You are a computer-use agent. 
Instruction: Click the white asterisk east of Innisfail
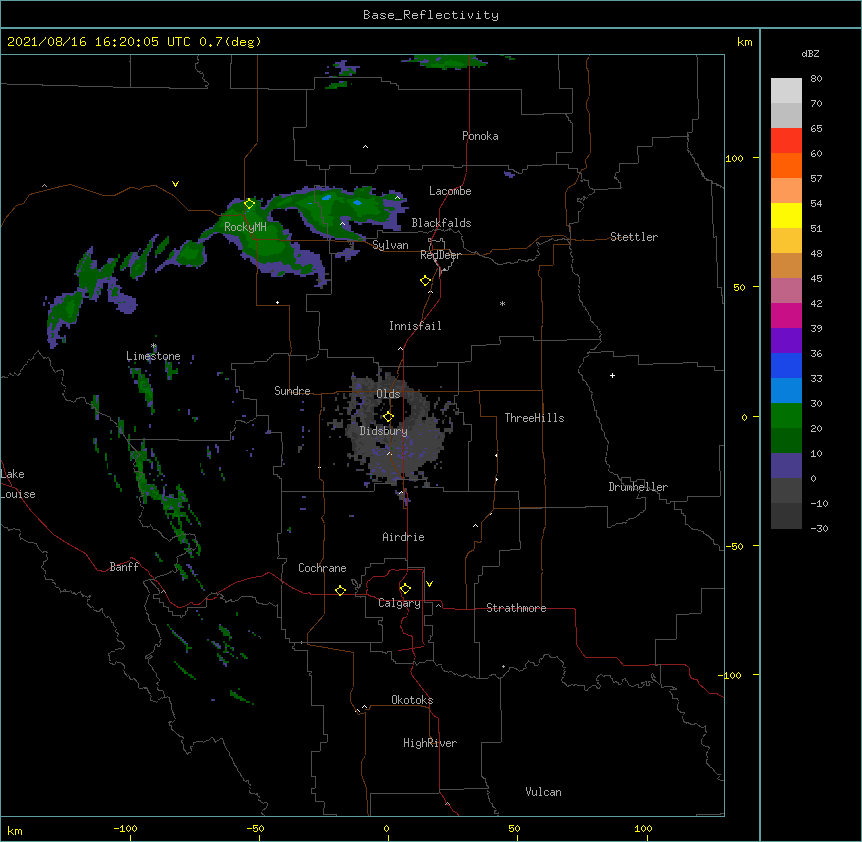[x=502, y=303]
